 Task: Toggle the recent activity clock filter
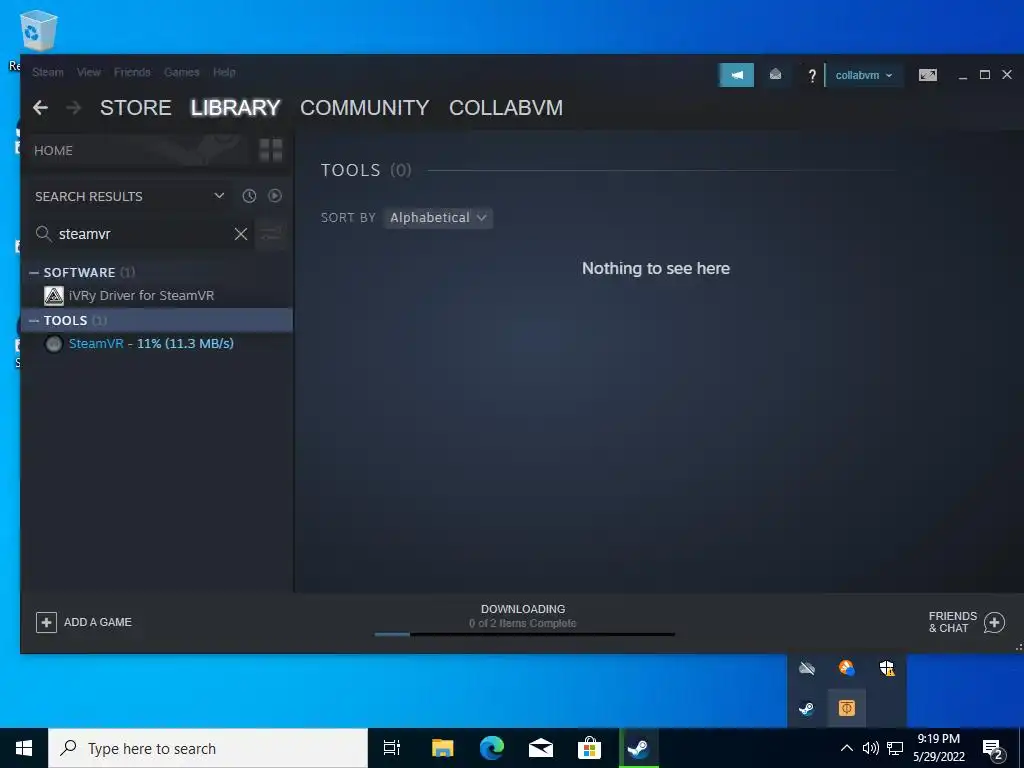(249, 196)
